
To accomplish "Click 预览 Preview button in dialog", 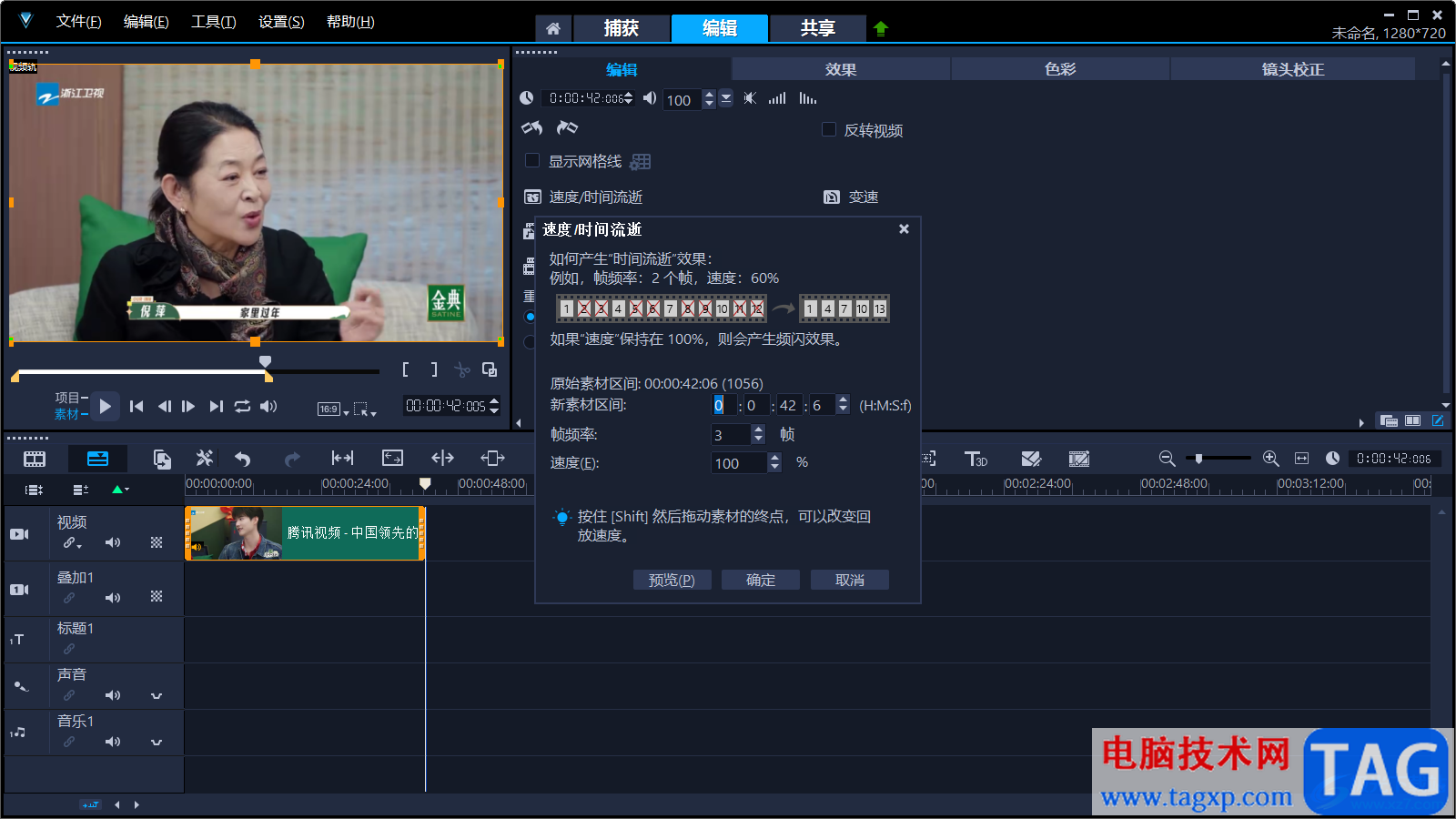I will point(672,580).
